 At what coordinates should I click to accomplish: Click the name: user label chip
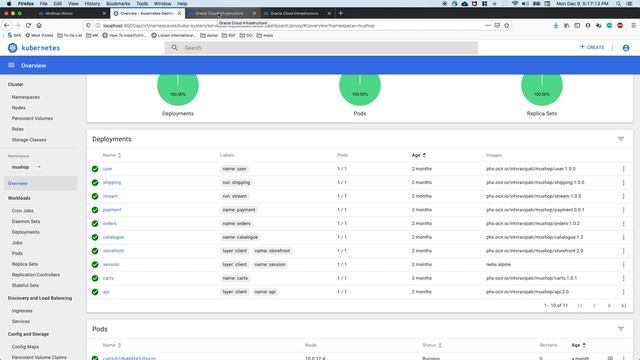(x=234, y=169)
